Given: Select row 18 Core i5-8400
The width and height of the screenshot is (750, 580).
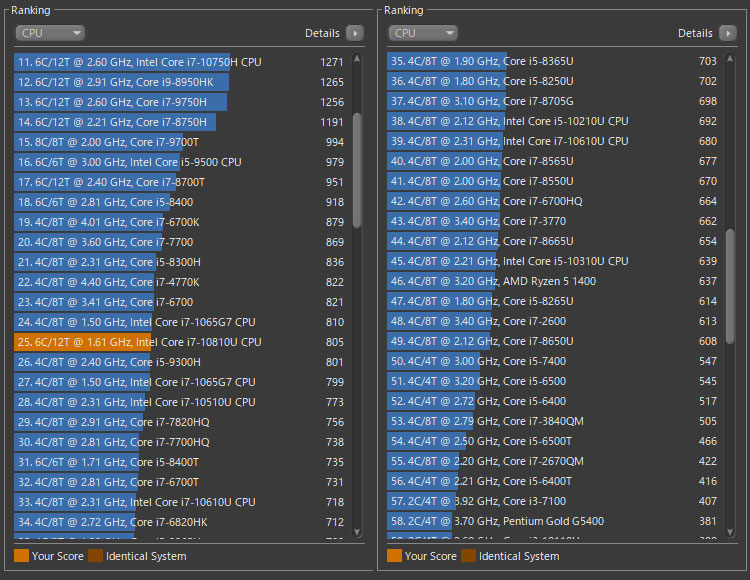Looking at the screenshot, I should pos(180,202).
